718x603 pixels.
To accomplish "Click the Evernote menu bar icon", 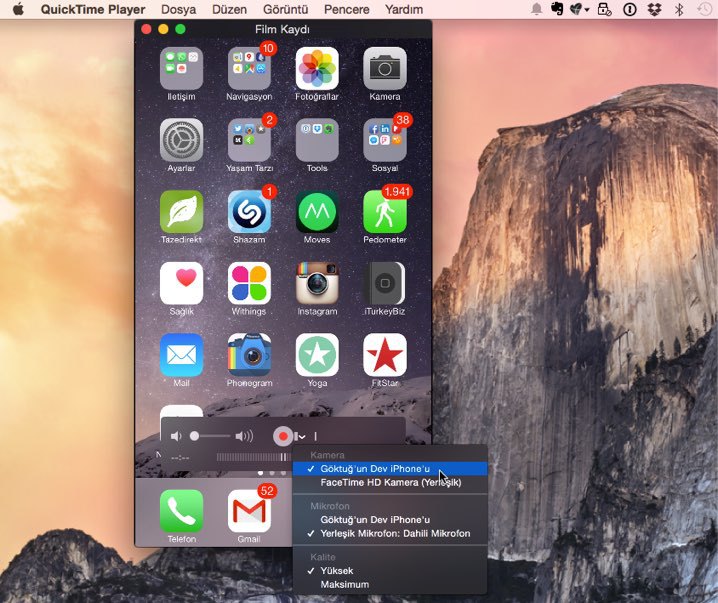I will [557, 9].
